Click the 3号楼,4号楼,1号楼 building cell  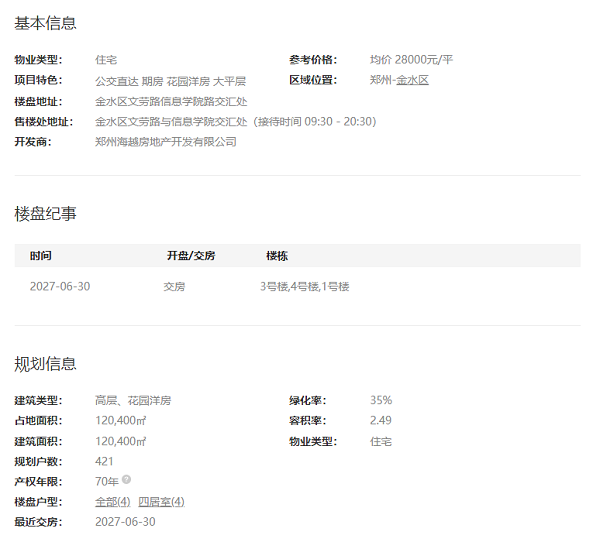[304, 287]
